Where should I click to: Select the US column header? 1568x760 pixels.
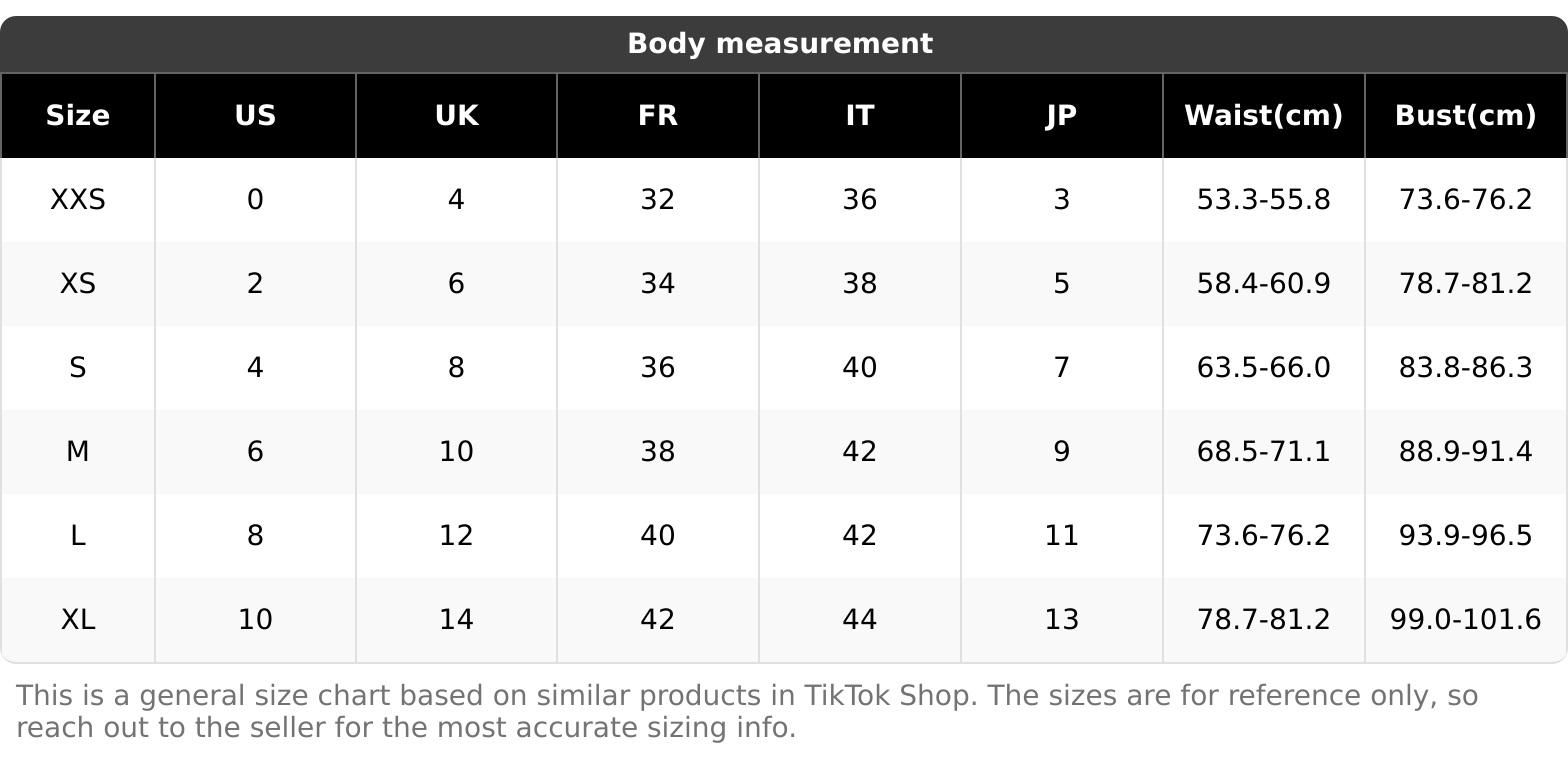tap(255, 116)
